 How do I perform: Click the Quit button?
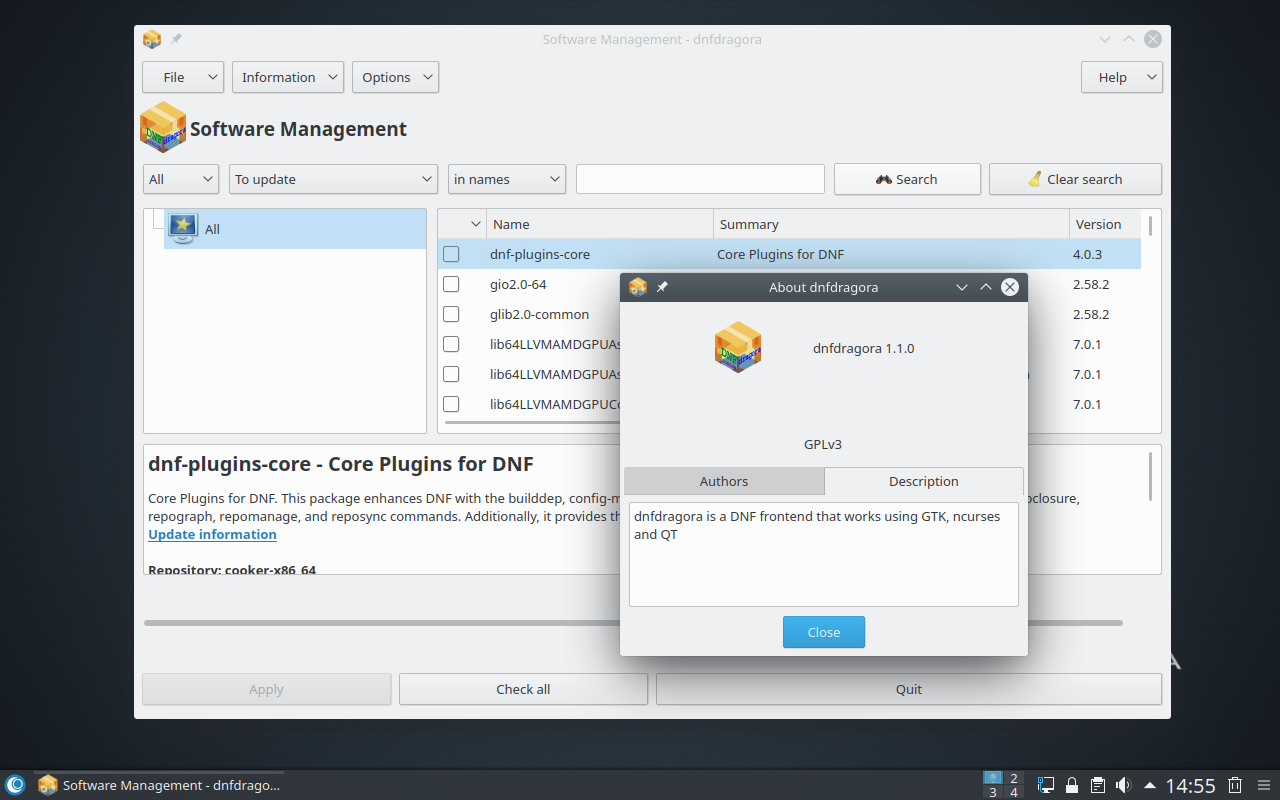(x=909, y=689)
